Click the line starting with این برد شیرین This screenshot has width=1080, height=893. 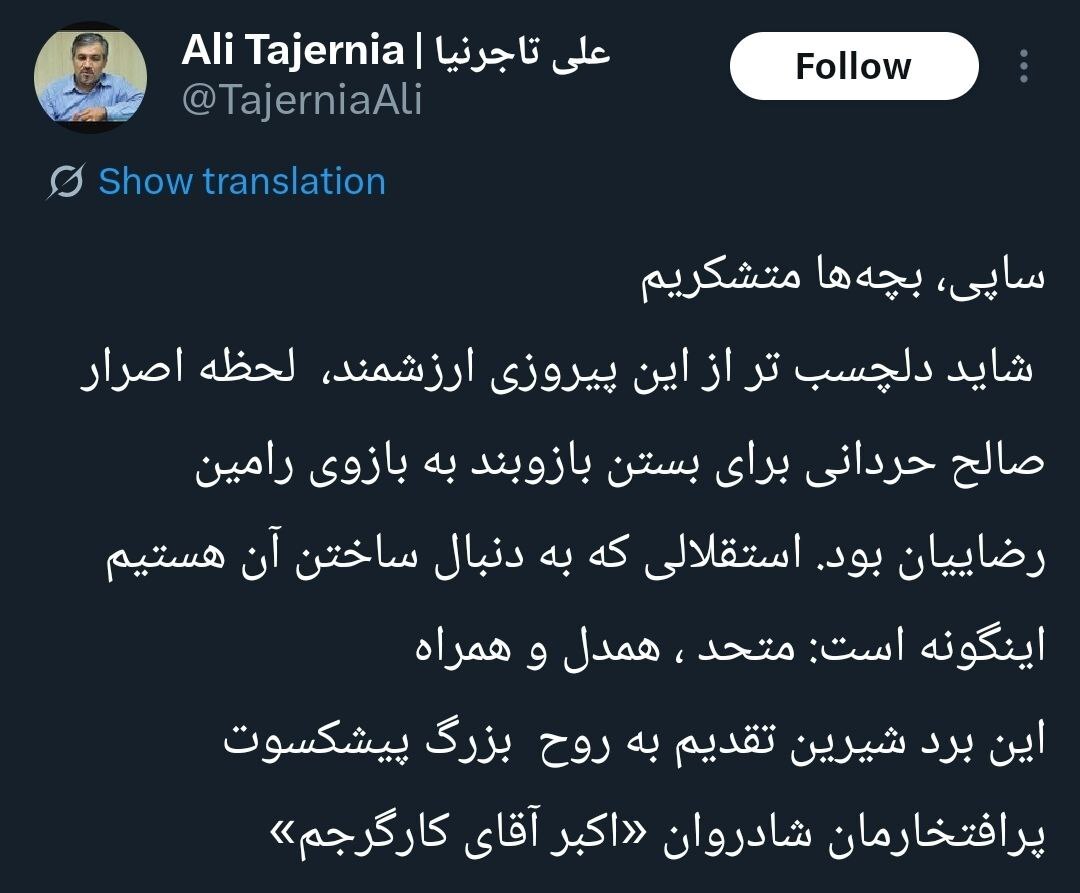coord(632,742)
